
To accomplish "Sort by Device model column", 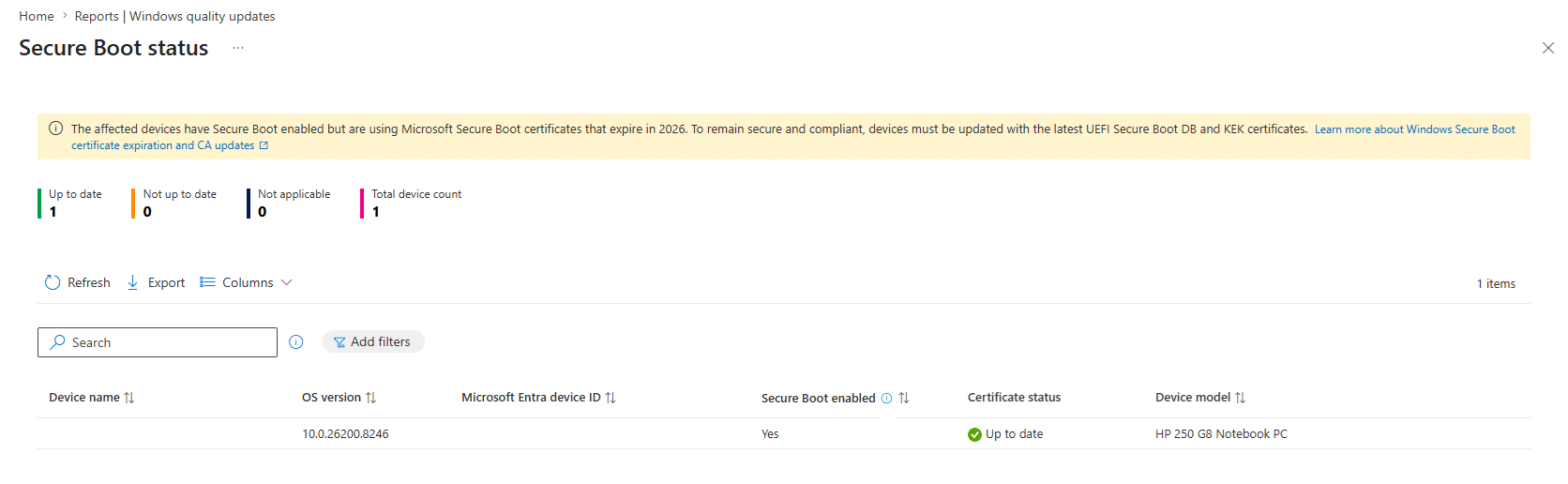I will point(1240,398).
